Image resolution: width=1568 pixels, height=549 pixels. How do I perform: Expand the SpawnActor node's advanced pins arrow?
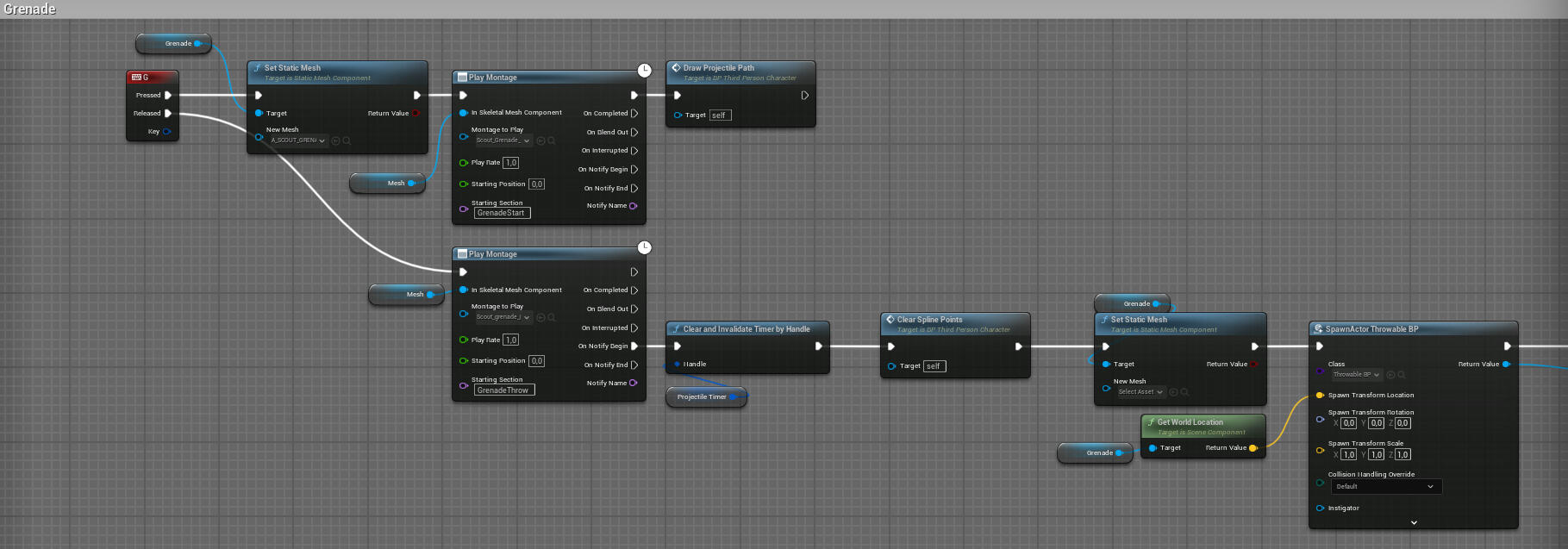pyautogui.click(x=1413, y=522)
